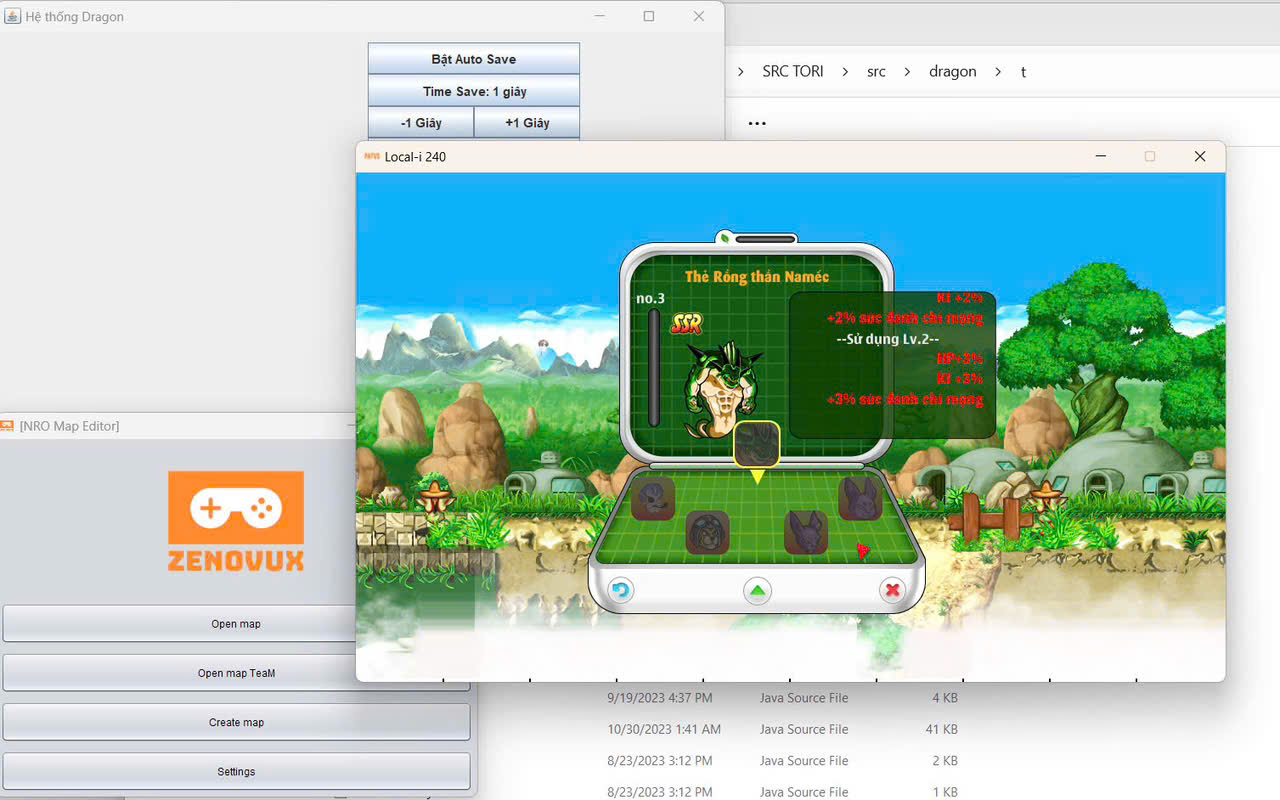The height and width of the screenshot is (800, 1280).
Task: Click the Bật Auto Save button
Action: [x=474, y=59]
